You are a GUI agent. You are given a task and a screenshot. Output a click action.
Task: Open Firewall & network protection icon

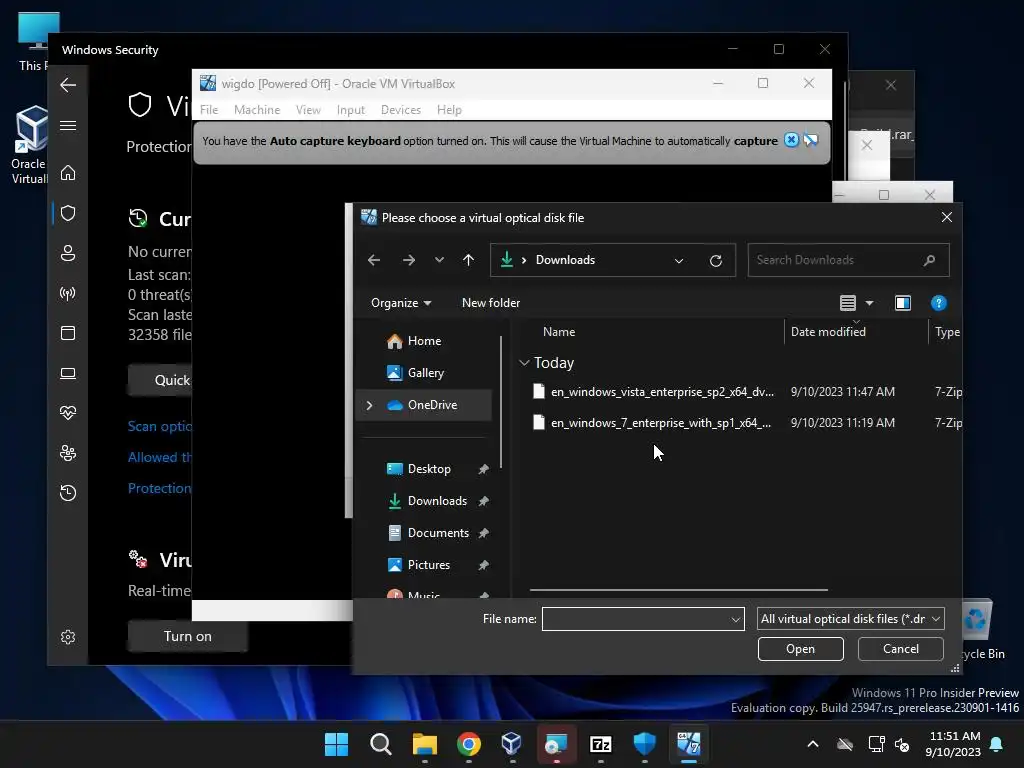pos(68,293)
